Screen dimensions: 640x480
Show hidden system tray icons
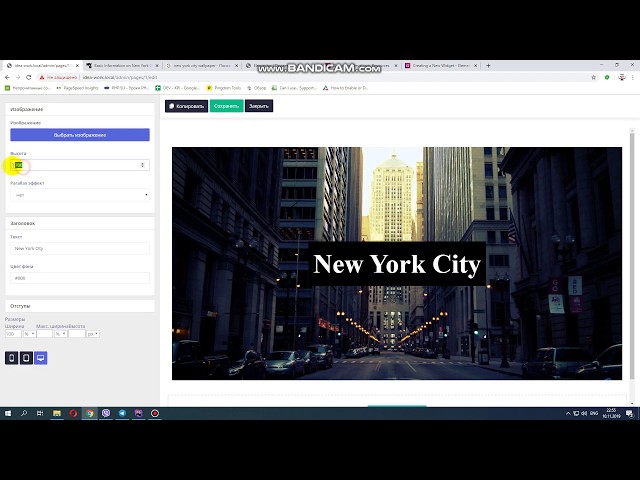pos(568,413)
